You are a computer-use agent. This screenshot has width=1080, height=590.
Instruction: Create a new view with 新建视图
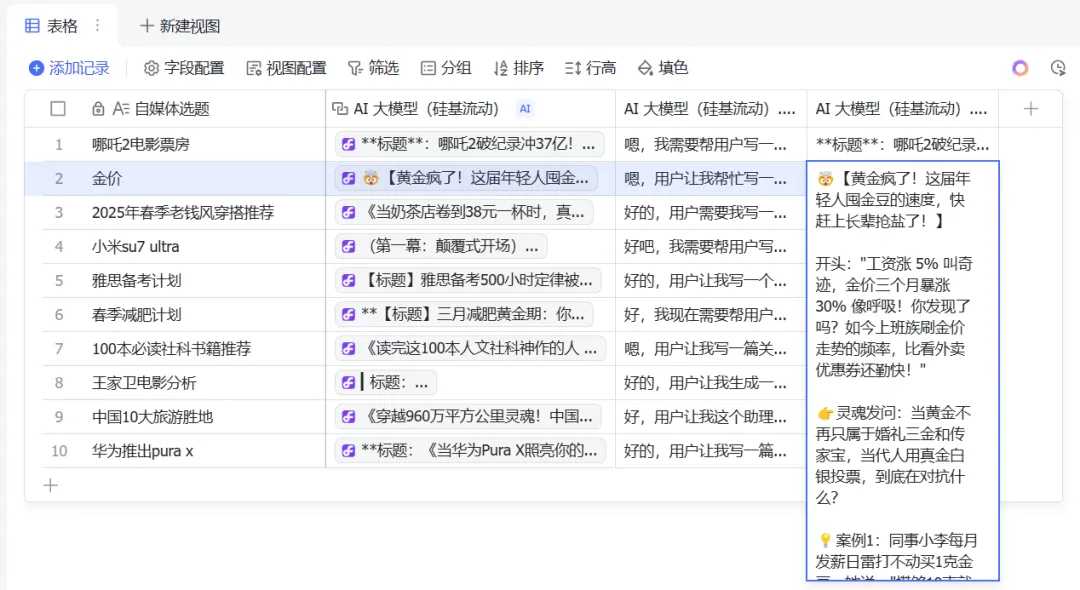click(x=180, y=26)
